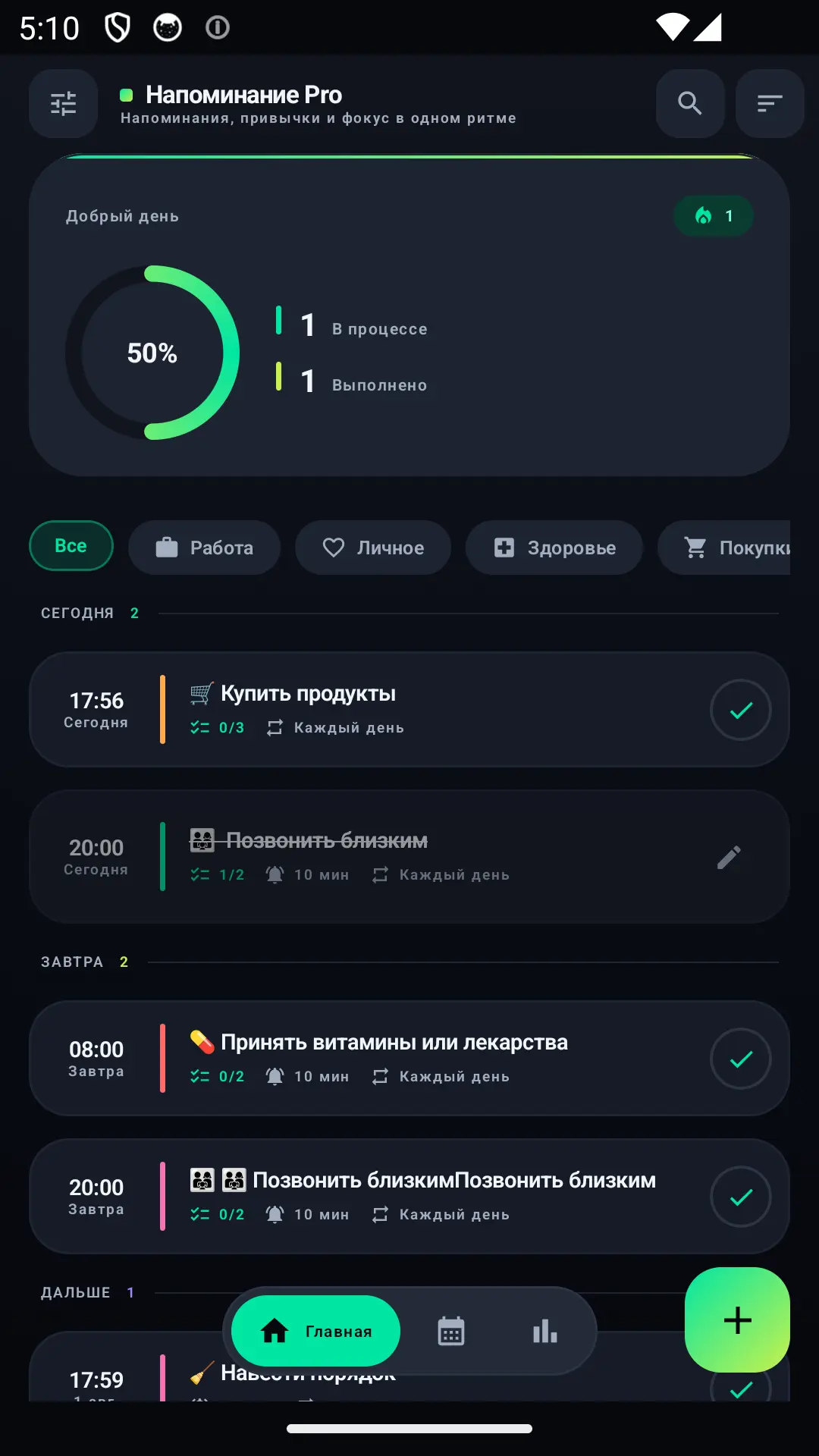The image size is (819, 1456).
Task: Complete tomorrow's 20:00 Позвонить близким reminder
Action: [x=741, y=1197]
